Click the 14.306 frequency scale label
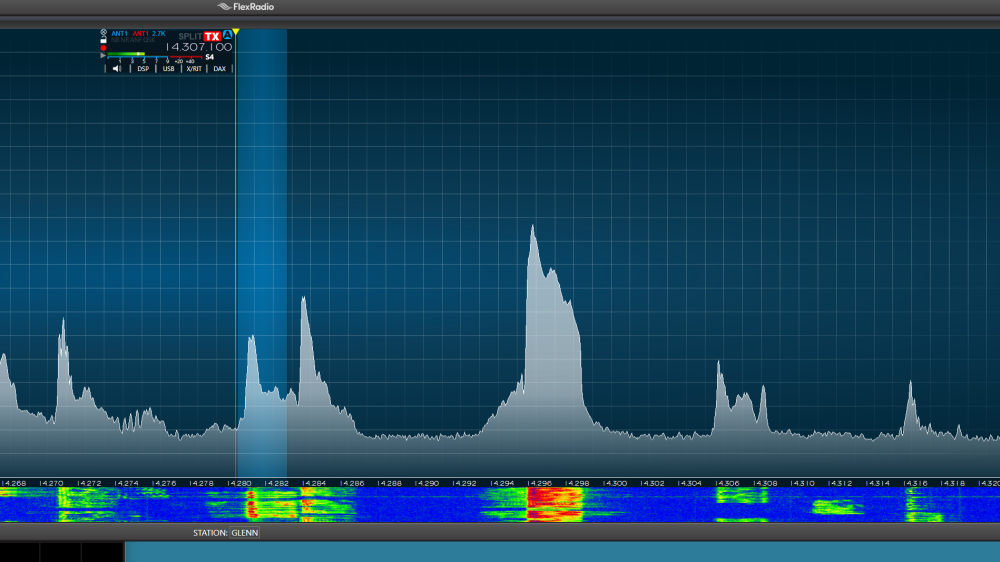The width and height of the screenshot is (1000, 562). click(727, 484)
